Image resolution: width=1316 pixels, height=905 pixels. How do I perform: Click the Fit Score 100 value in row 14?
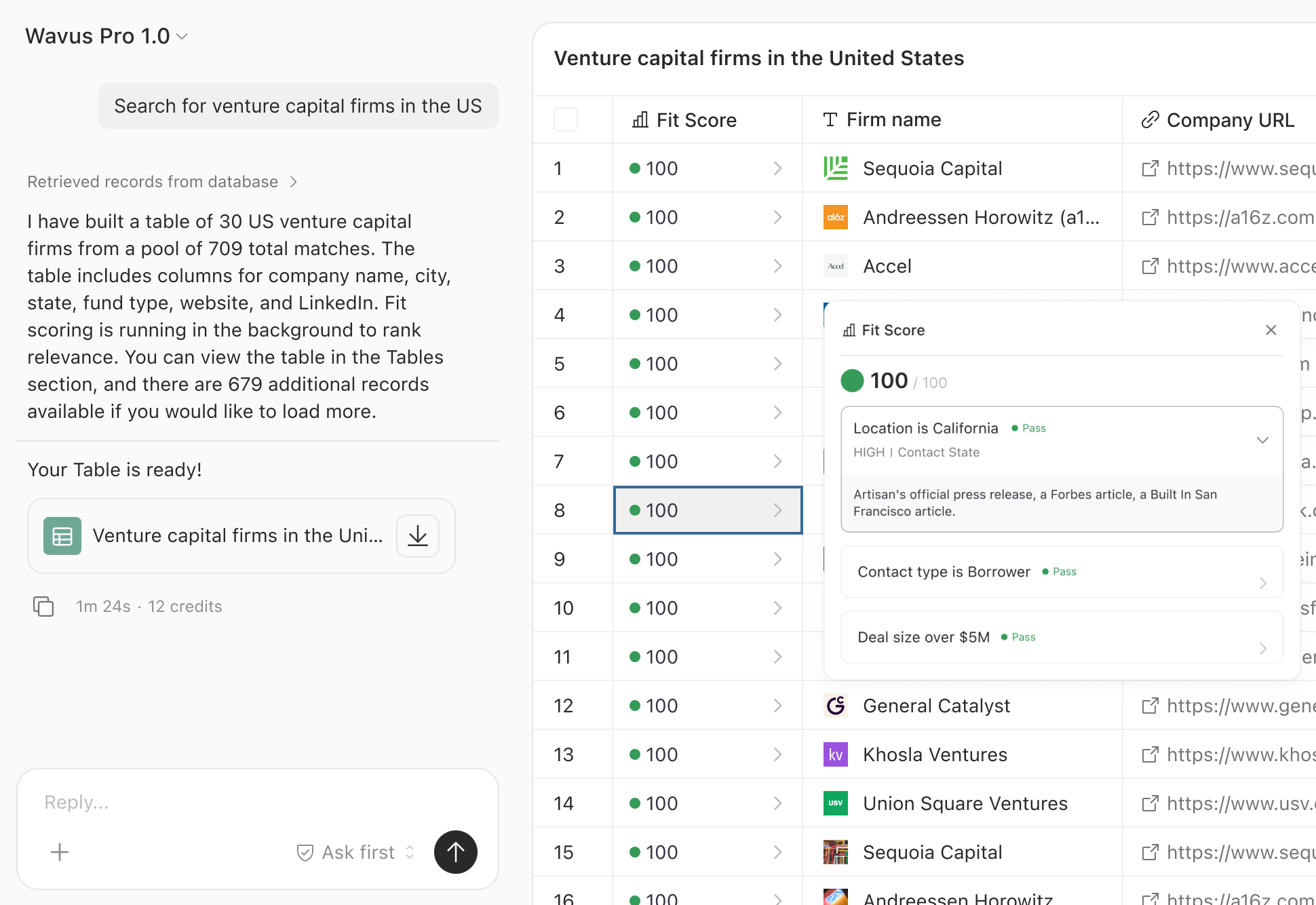click(x=662, y=803)
